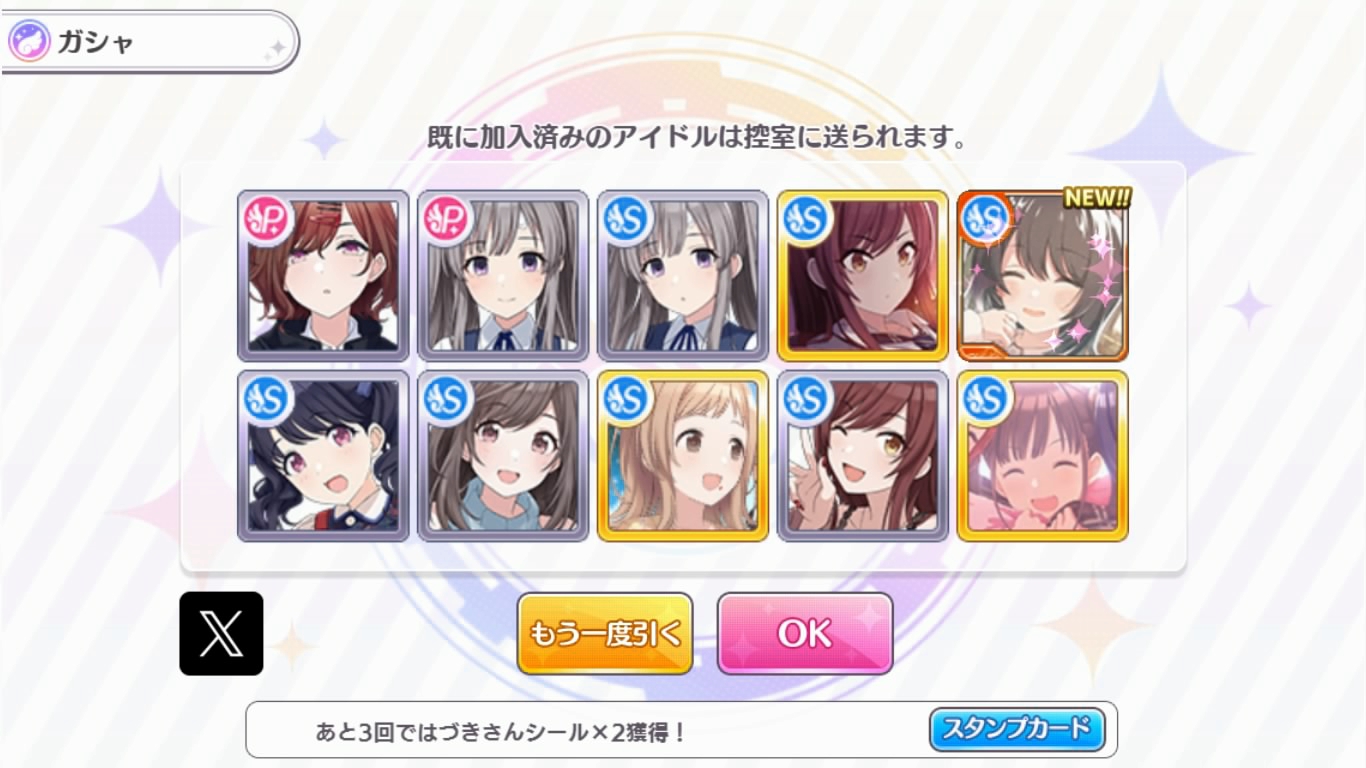The height and width of the screenshot is (768, 1366).
Task: Open the red-haired P card with hairclip
Action: click(x=323, y=276)
